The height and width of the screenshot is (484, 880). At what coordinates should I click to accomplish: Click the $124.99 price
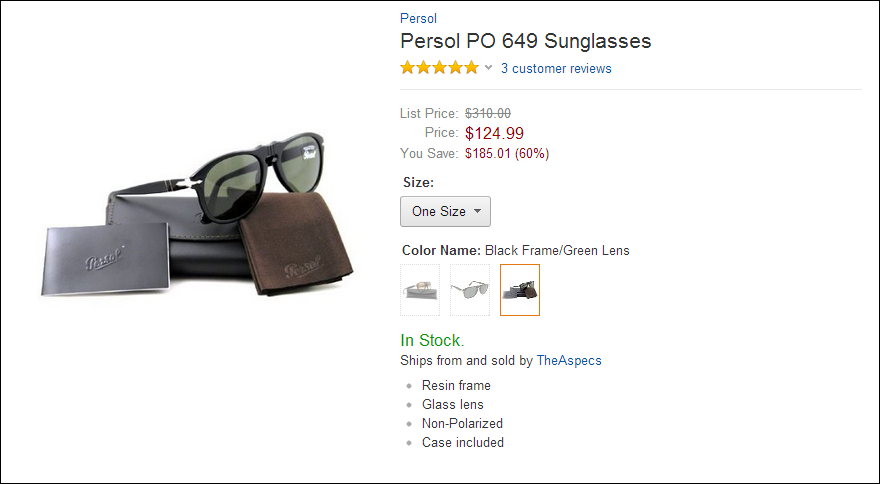pyautogui.click(x=494, y=133)
